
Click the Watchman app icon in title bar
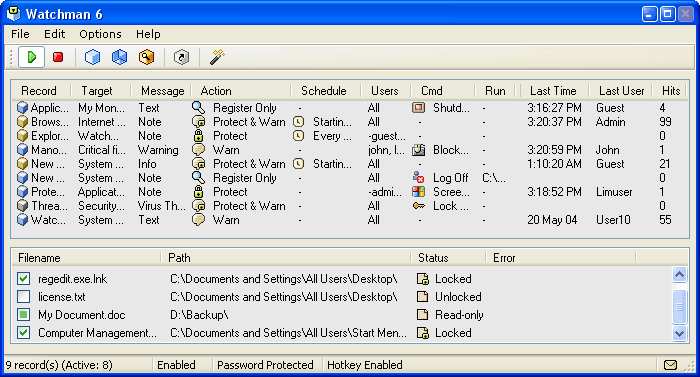(13, 14)
